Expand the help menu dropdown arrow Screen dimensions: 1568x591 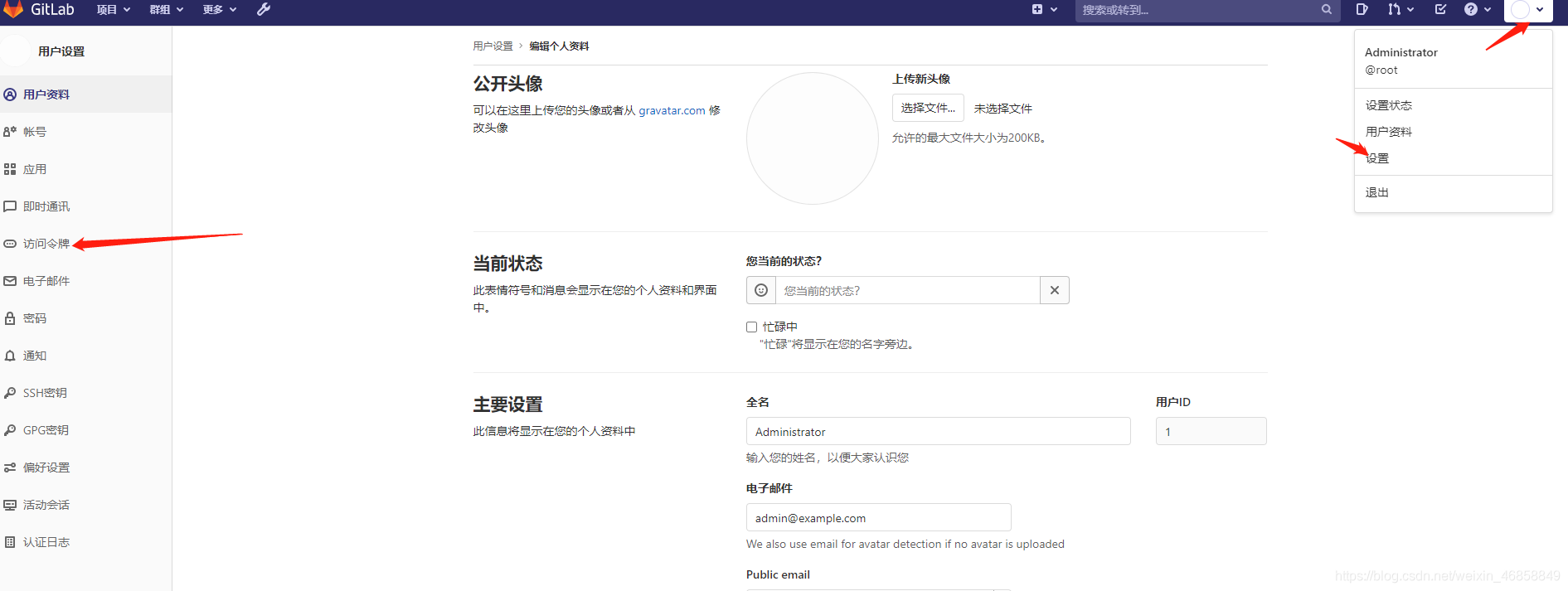1488,10
